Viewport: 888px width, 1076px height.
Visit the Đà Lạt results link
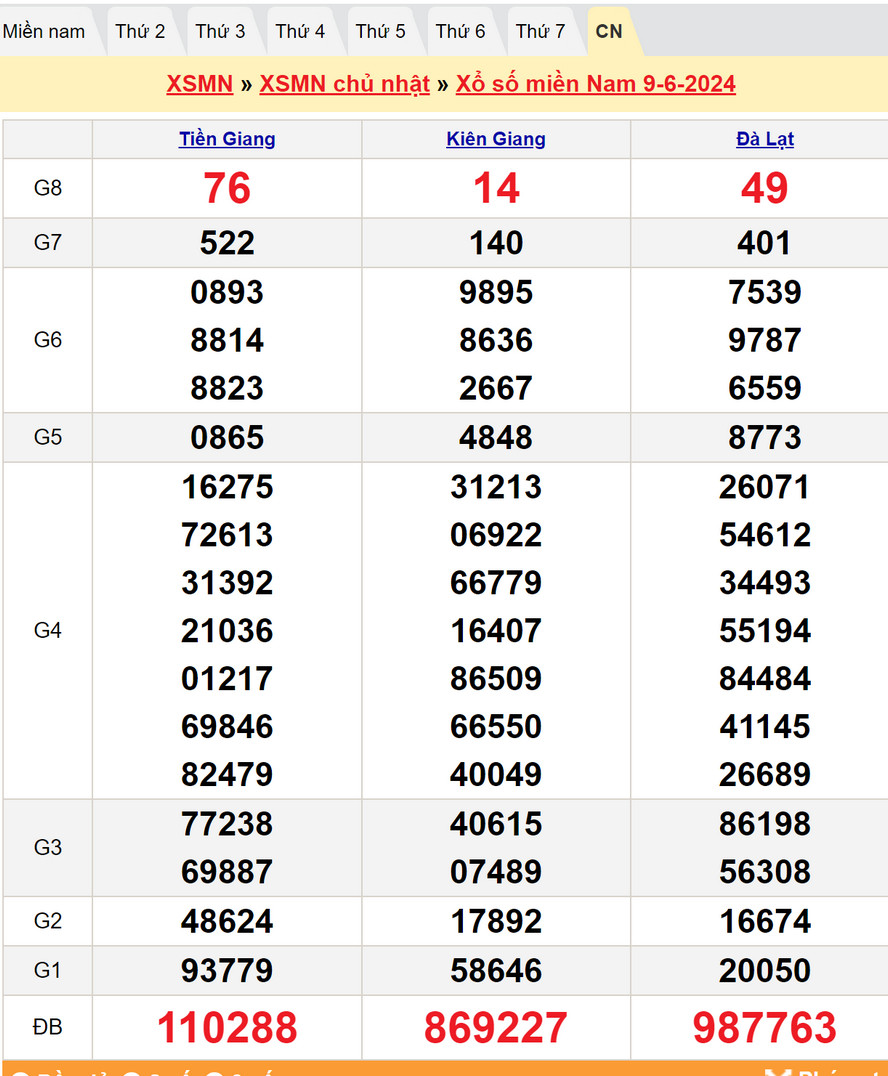click(765, 139)
